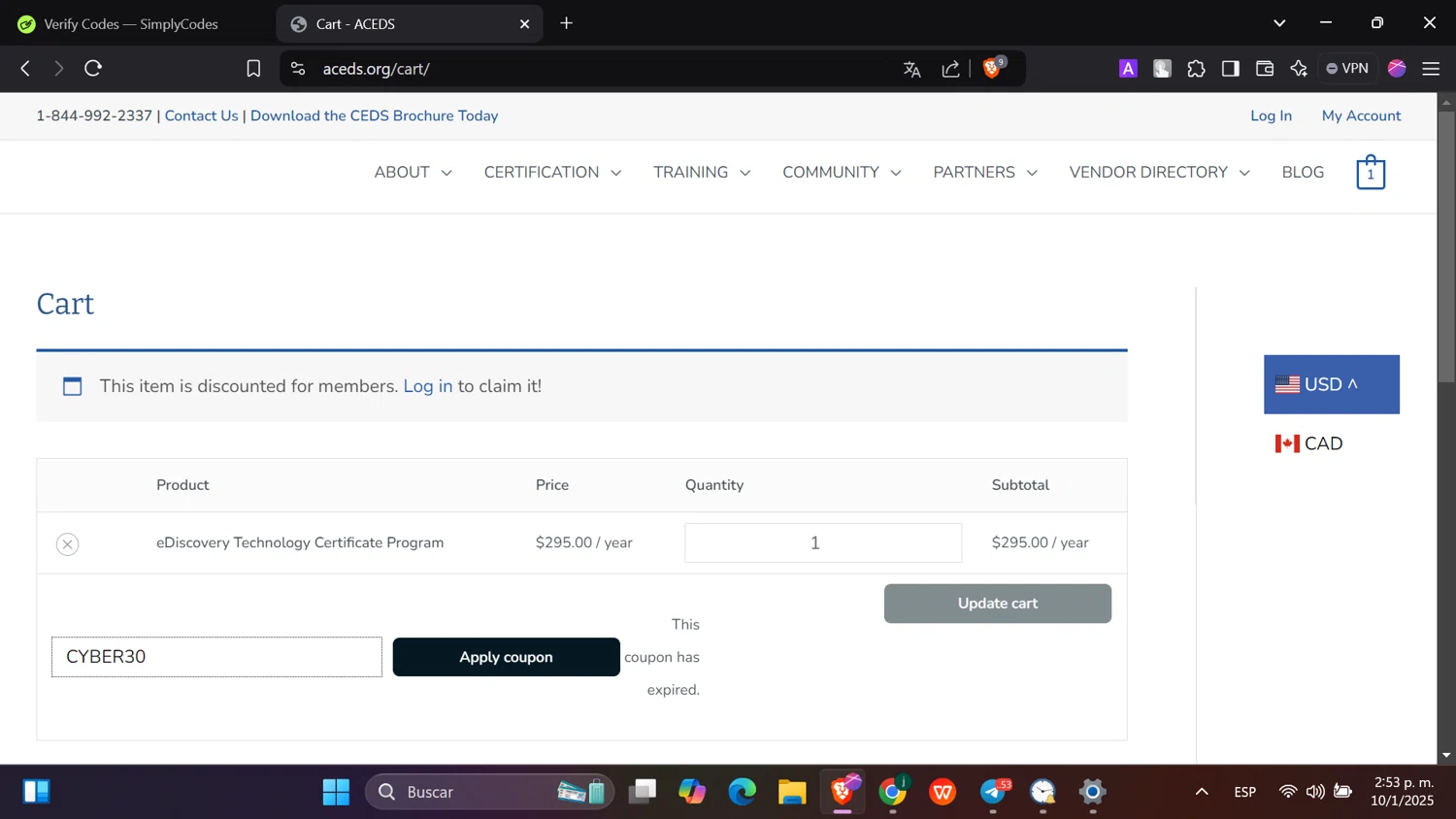Click the taskbar Buscar search box
Image resolution: width=1456 pixels, height=819 pixels.
point(489,792)
